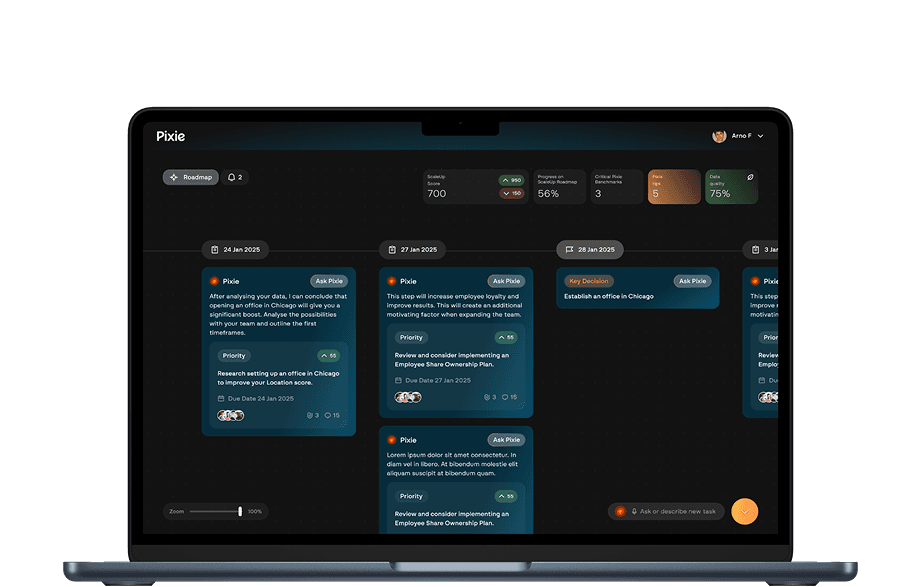Activate the microphone icon in the task bar
The width and height of the screenshot is (914, 587).
click(634, 511)
